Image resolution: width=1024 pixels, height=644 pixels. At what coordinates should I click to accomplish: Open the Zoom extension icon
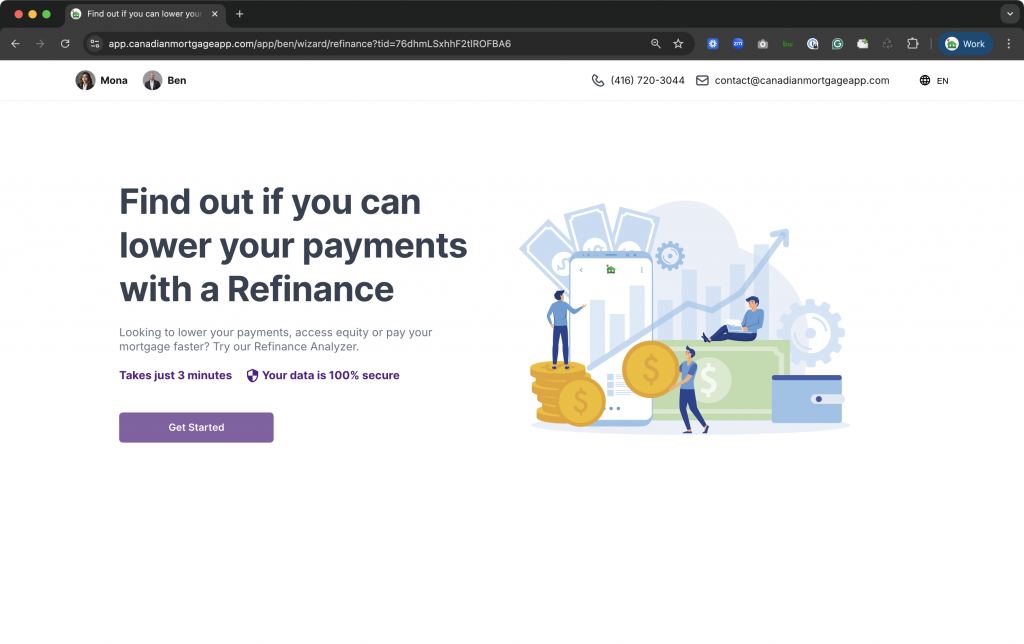pyautogui.click(x=738, y=44)
